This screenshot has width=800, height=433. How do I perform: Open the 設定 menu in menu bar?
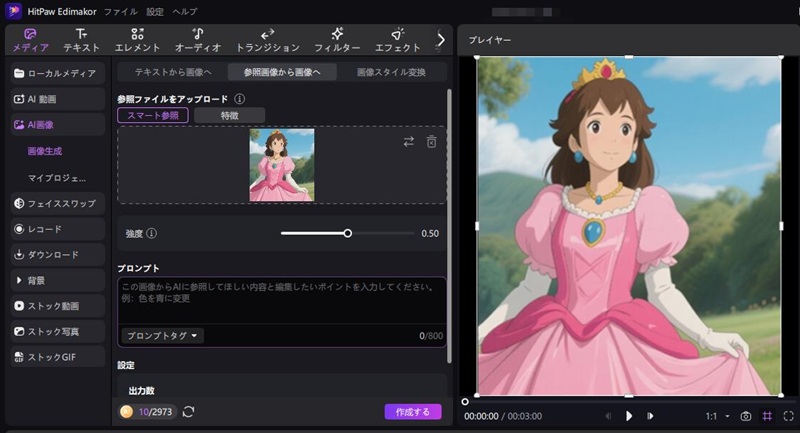pyautogui.click(x=155, y=11)
